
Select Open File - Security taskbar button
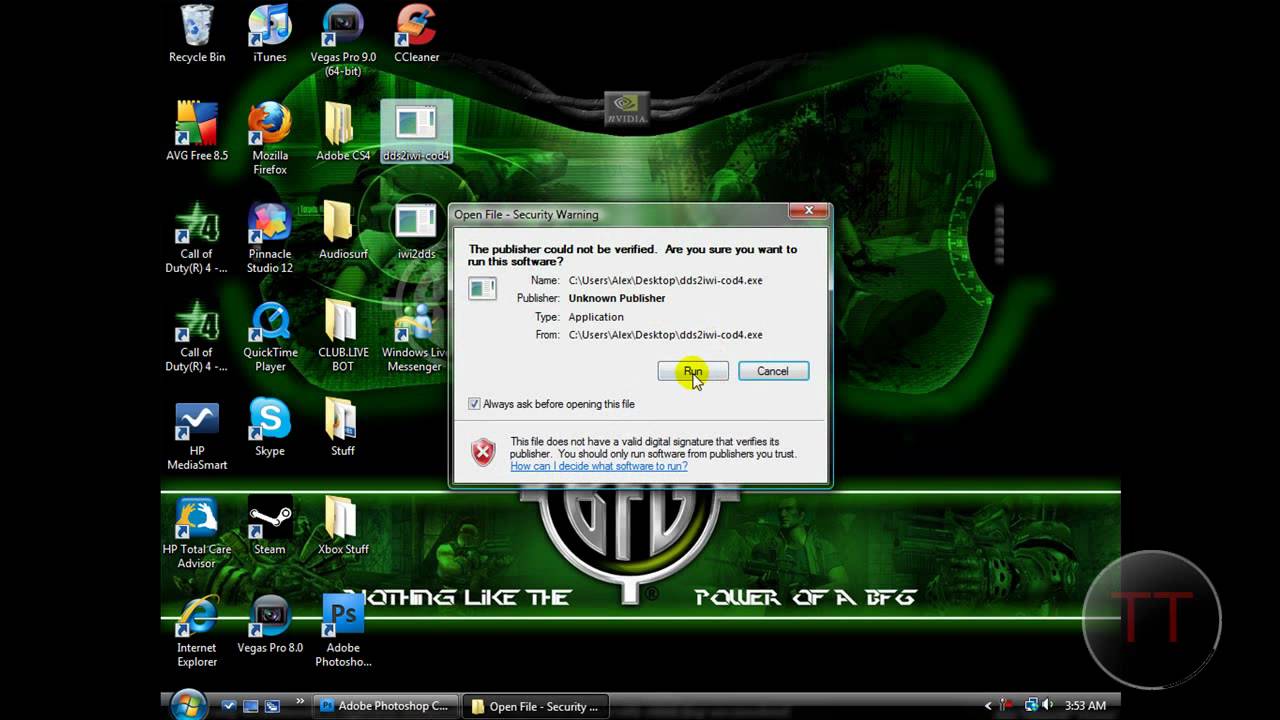537,706
